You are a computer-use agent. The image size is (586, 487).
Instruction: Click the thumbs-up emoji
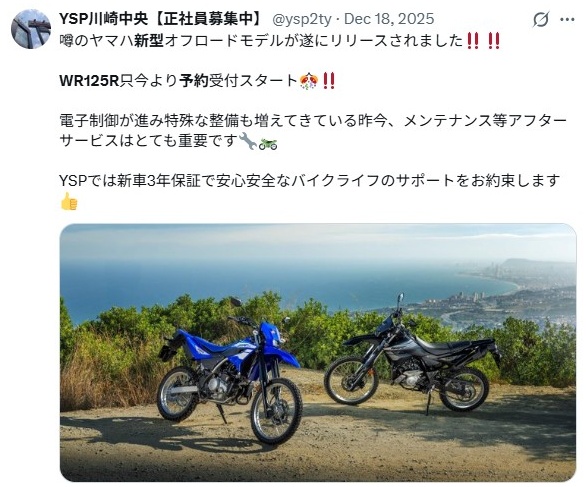69,201
